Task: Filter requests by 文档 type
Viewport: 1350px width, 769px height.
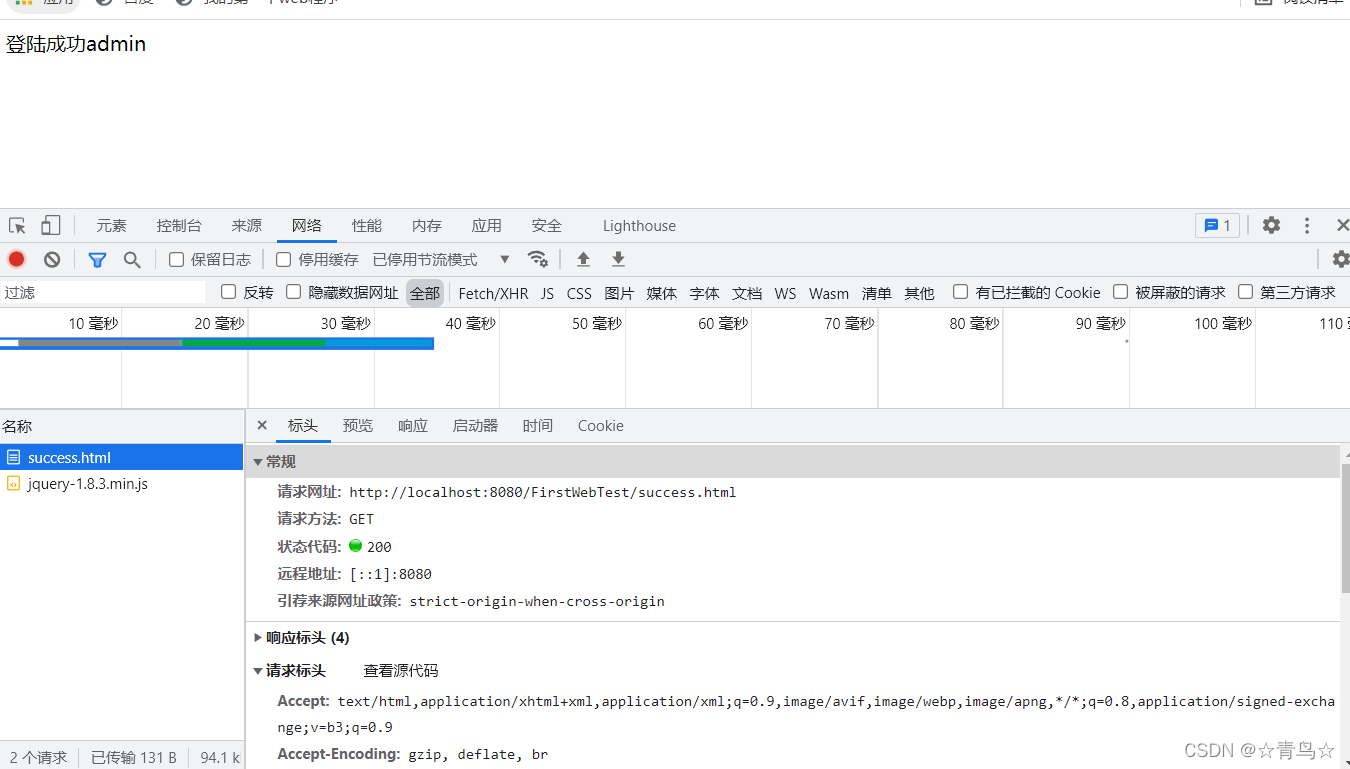Action: pyautogui.click(x=747, y=293)
